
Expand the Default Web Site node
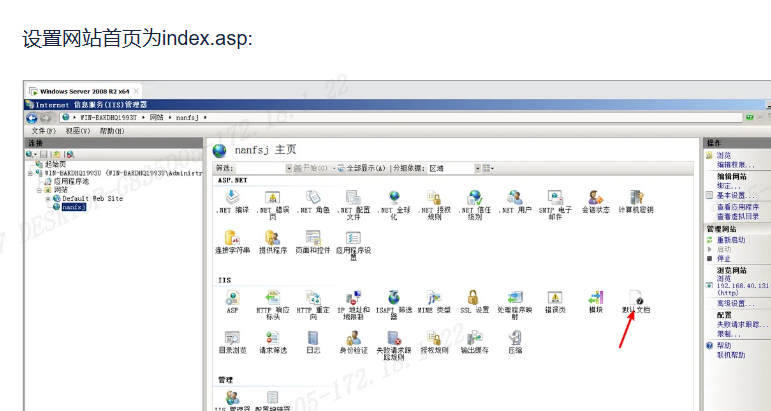click(x=48, y=199)
